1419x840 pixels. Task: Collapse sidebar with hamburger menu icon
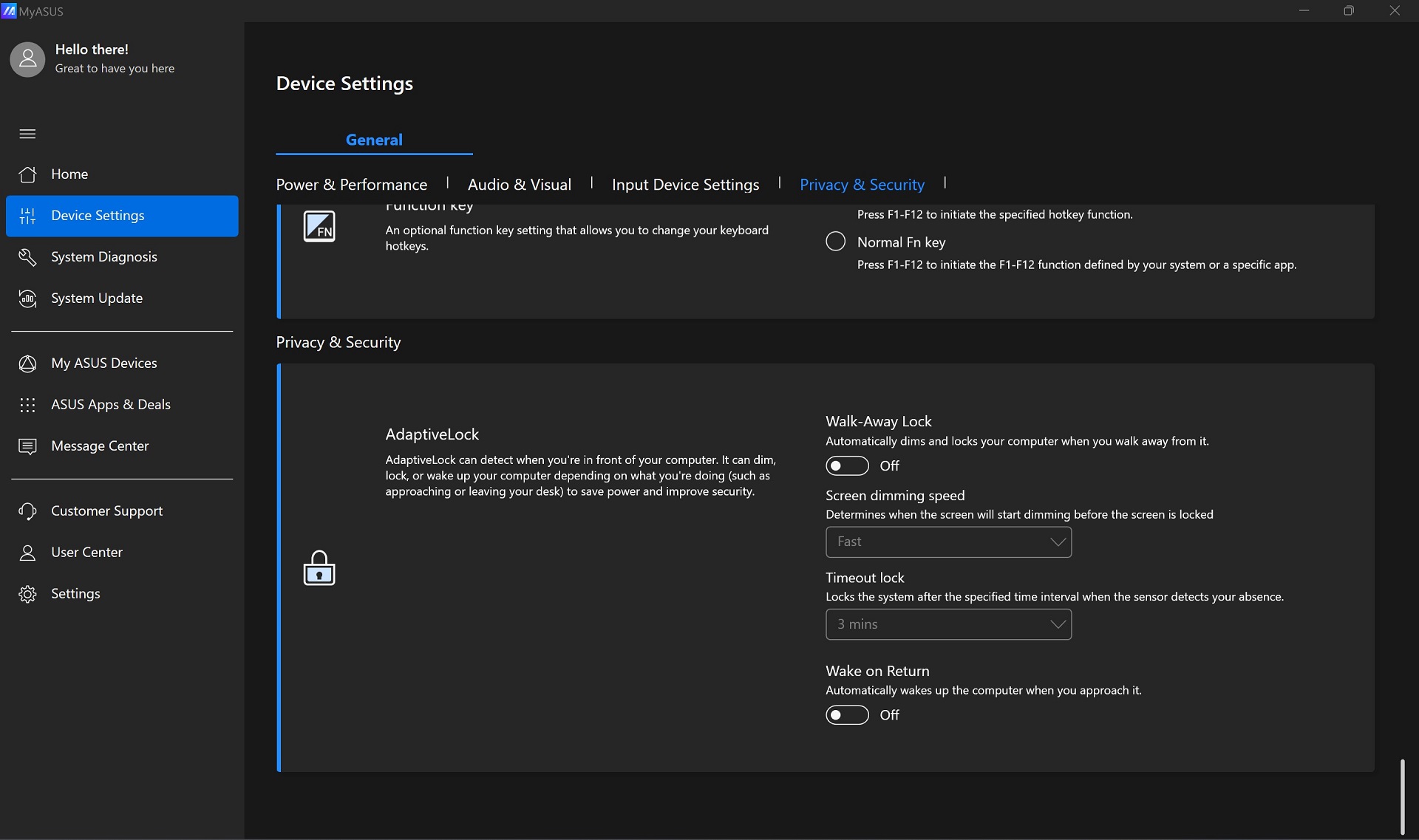[27, 134]
